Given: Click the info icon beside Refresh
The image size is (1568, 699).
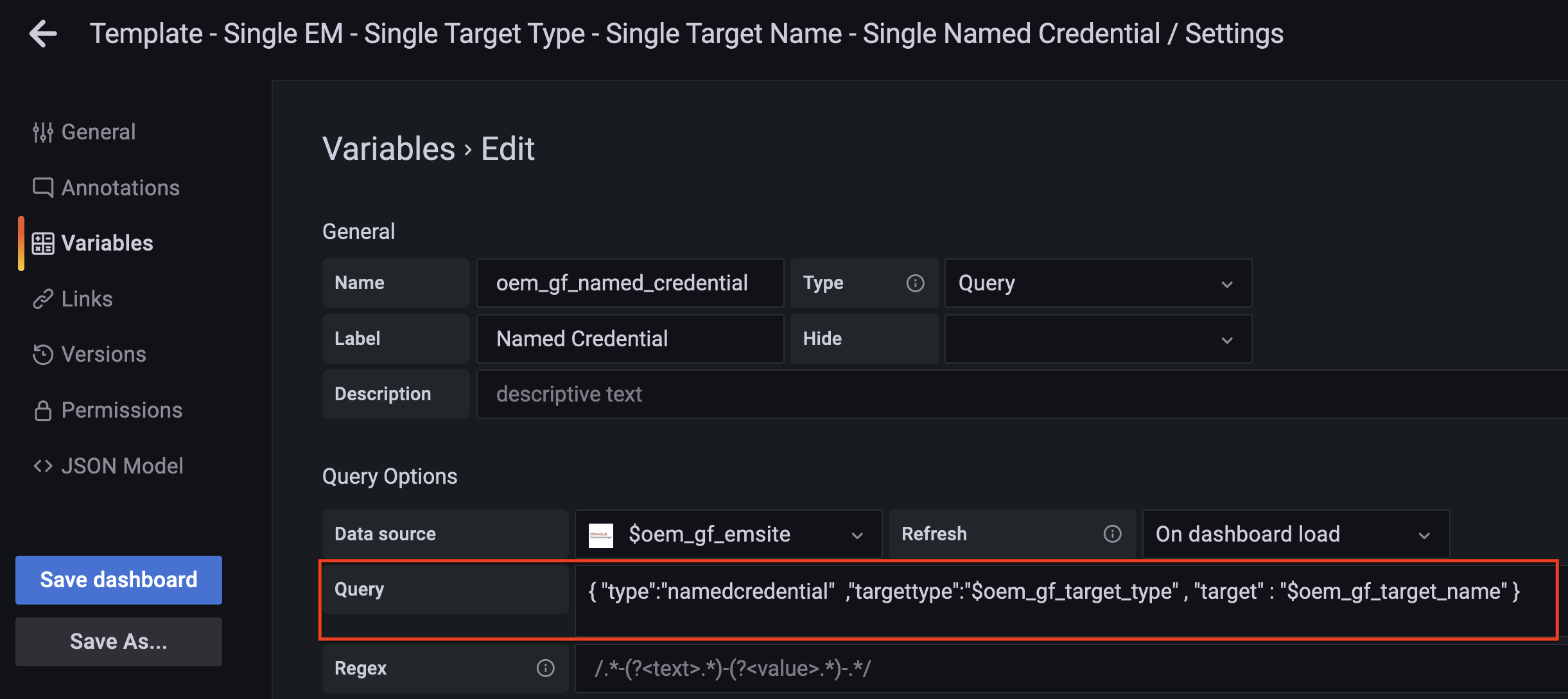Looking at the screenshot, I should point(1112,534).
